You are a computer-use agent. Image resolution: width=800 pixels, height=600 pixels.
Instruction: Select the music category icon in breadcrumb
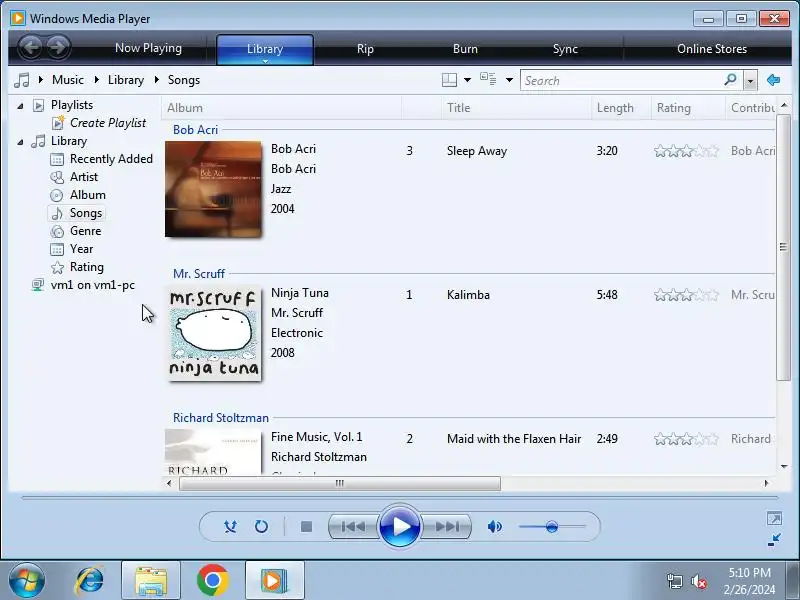tap(21, 80)
